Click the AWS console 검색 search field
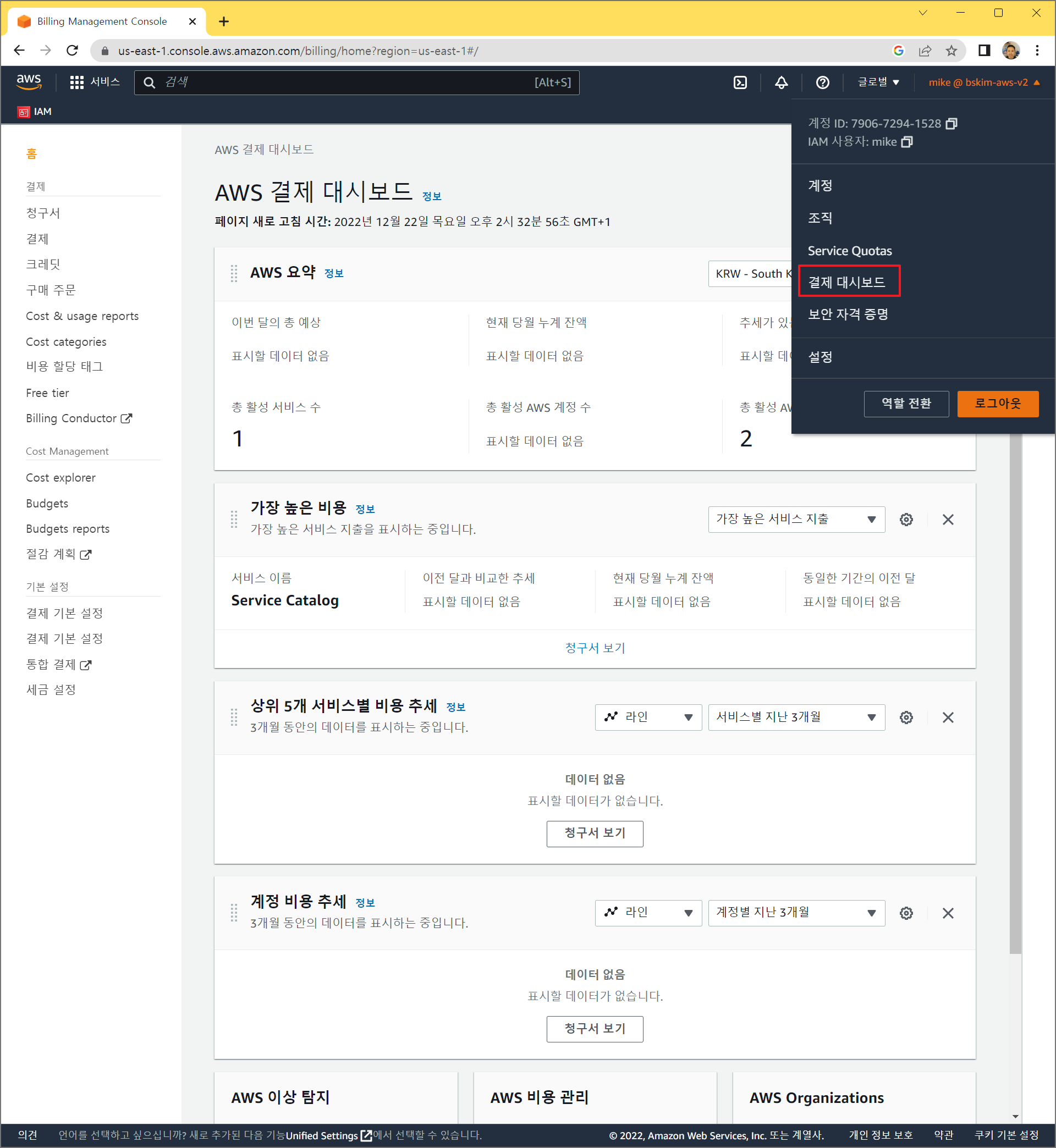Screen dimensions: 1056x1148 [x=356, y=82]
